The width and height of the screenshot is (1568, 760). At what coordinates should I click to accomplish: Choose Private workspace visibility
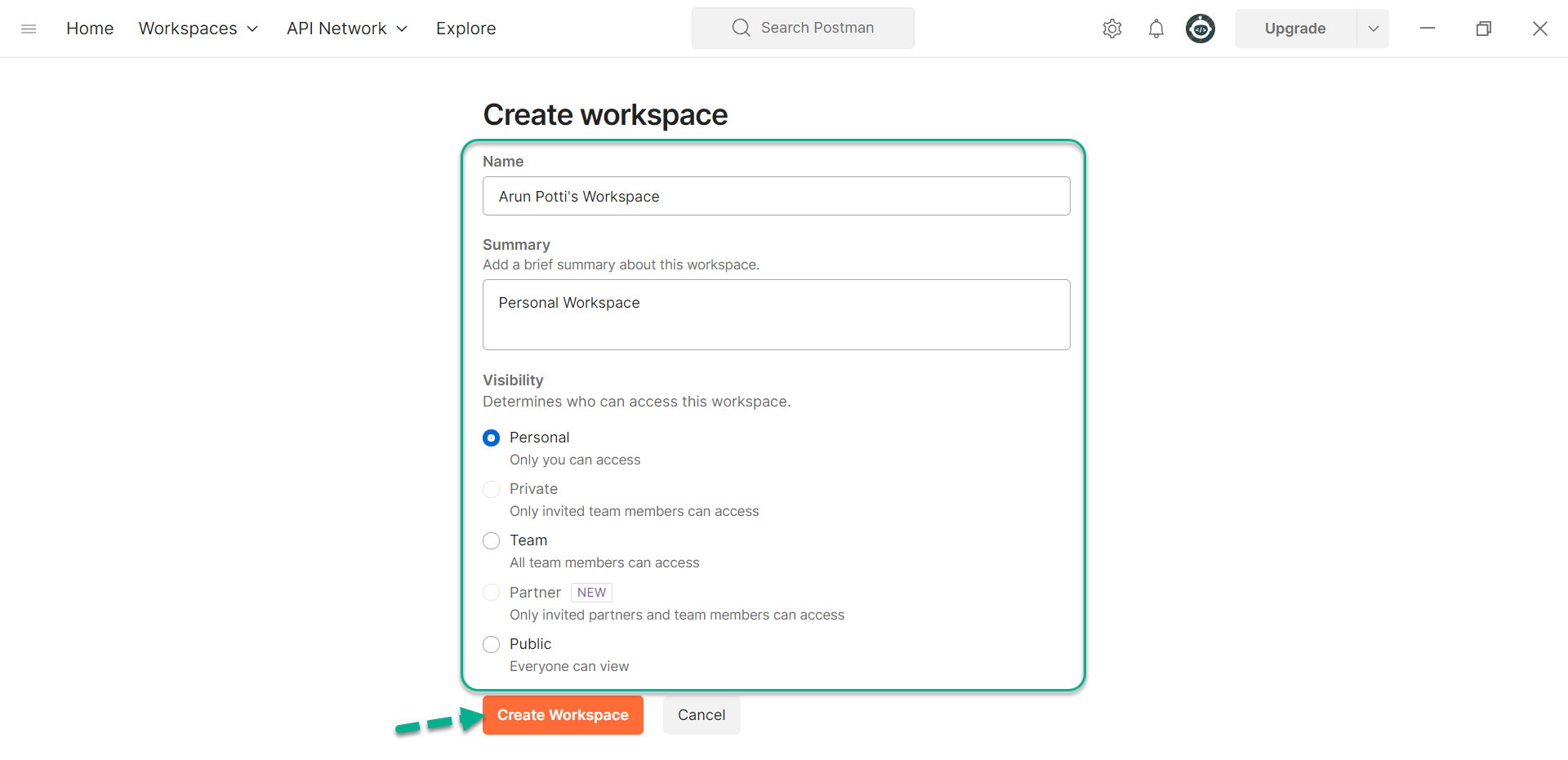pos(491,489)
